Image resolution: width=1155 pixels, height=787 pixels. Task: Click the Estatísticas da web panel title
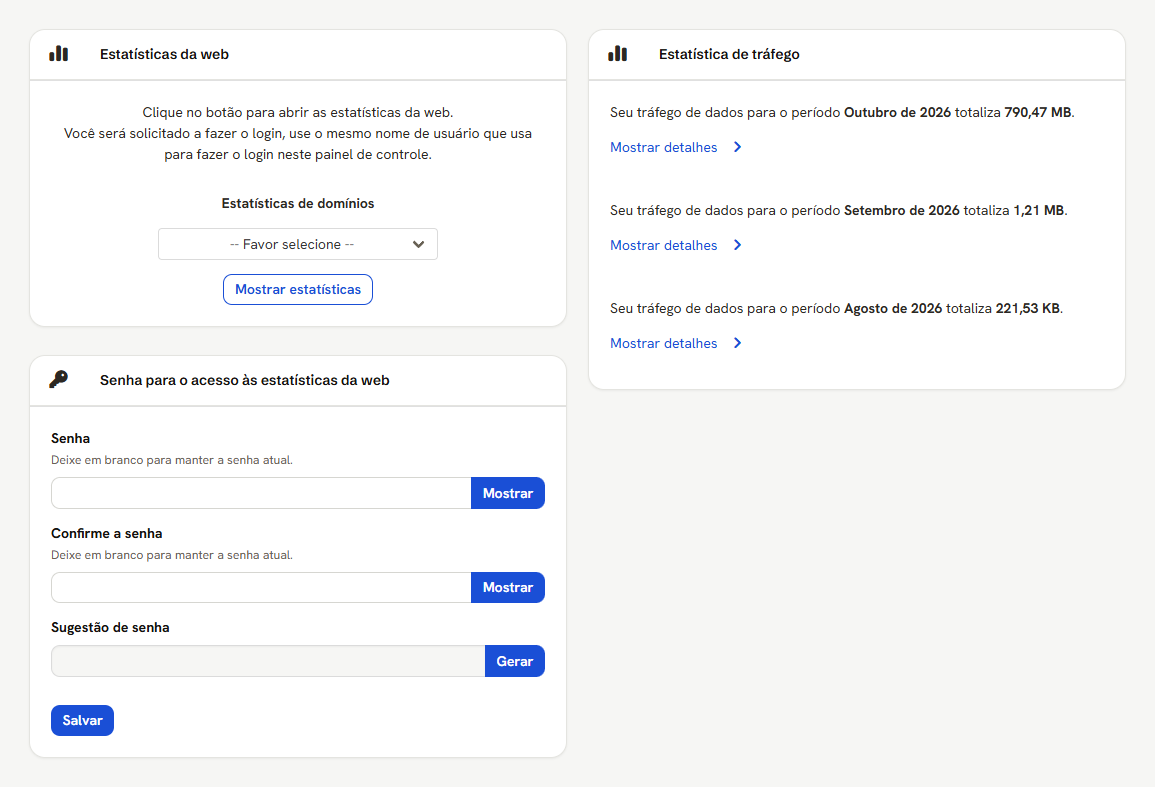tap(164, 54)
